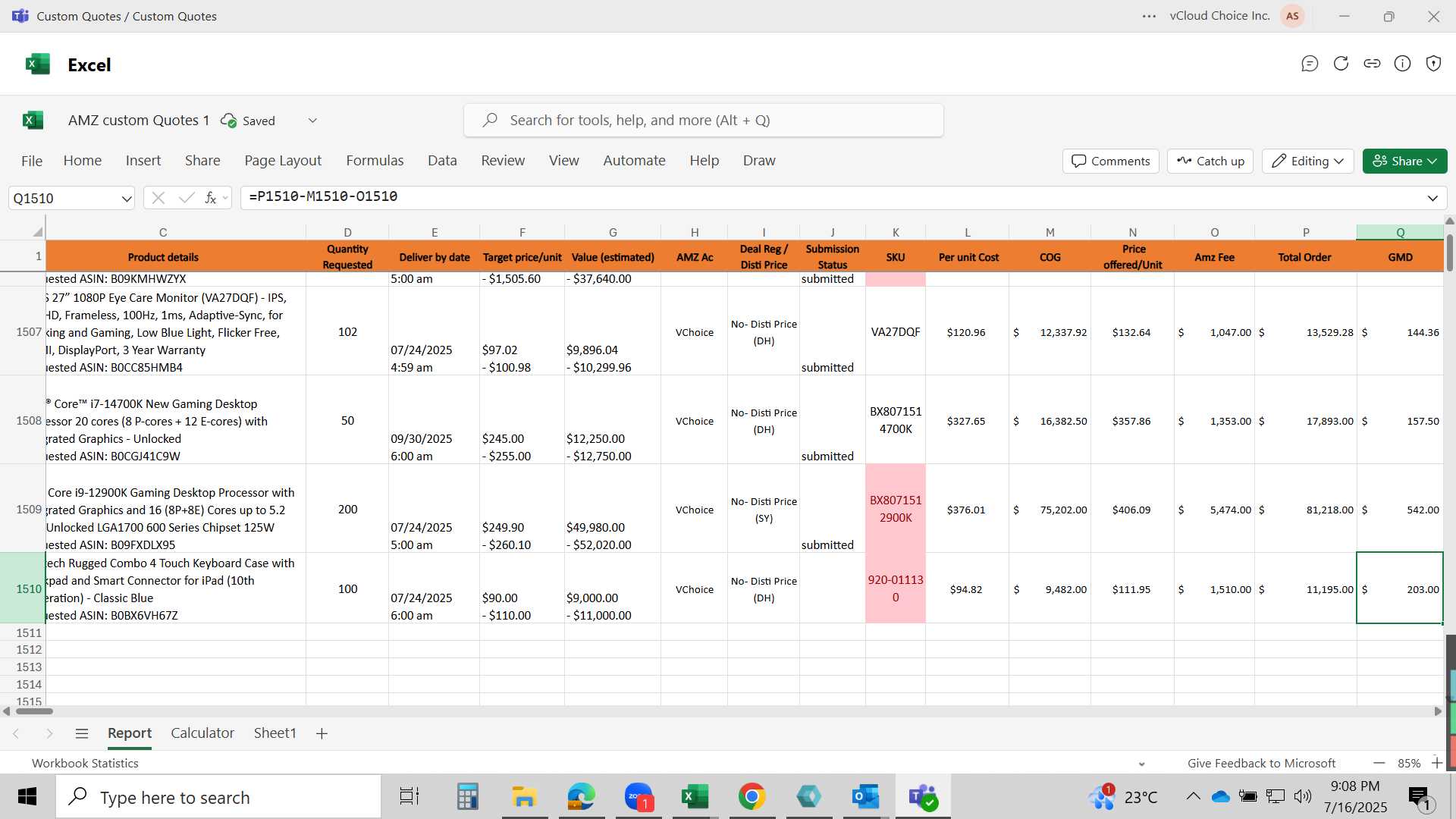This screenshot has width=1456, height=819.
Task: Go to next sheet arrow
Action: coord(49,733)
